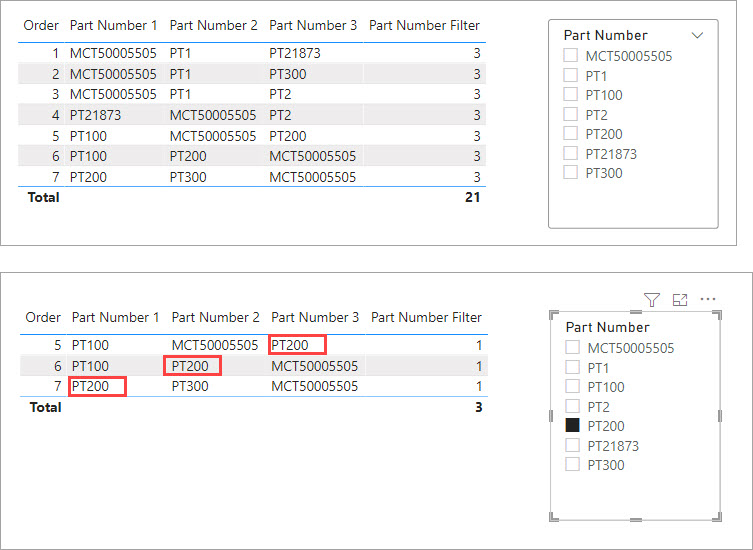Open focus mode for the lower slicer
Screen dimensions: 753x550
click(680, 300)
